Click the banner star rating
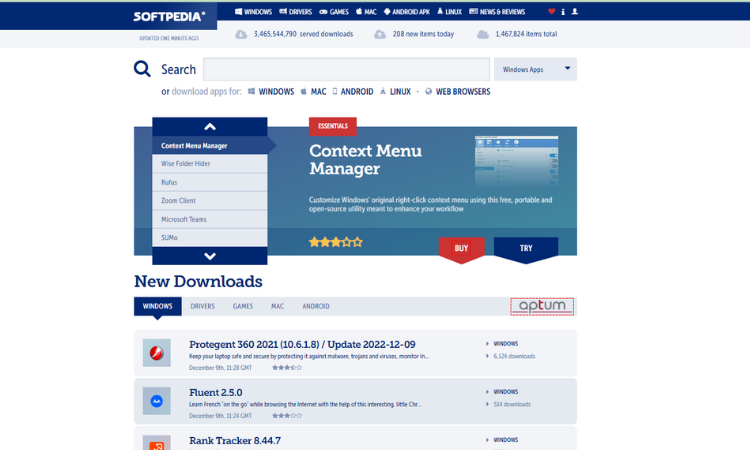Screen dimensions: 750x450 coord(336,242)
